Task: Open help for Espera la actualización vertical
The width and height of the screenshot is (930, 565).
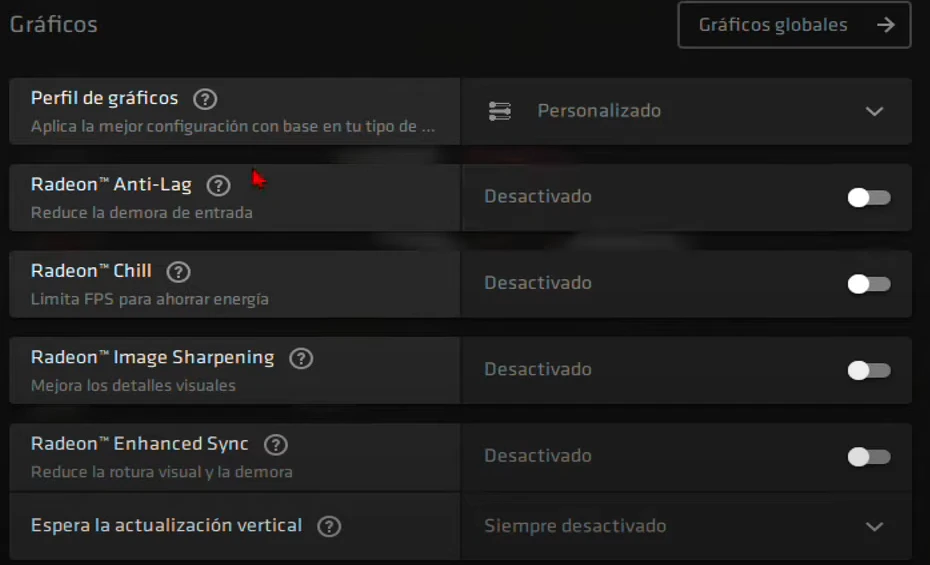Action: [328, 526]
